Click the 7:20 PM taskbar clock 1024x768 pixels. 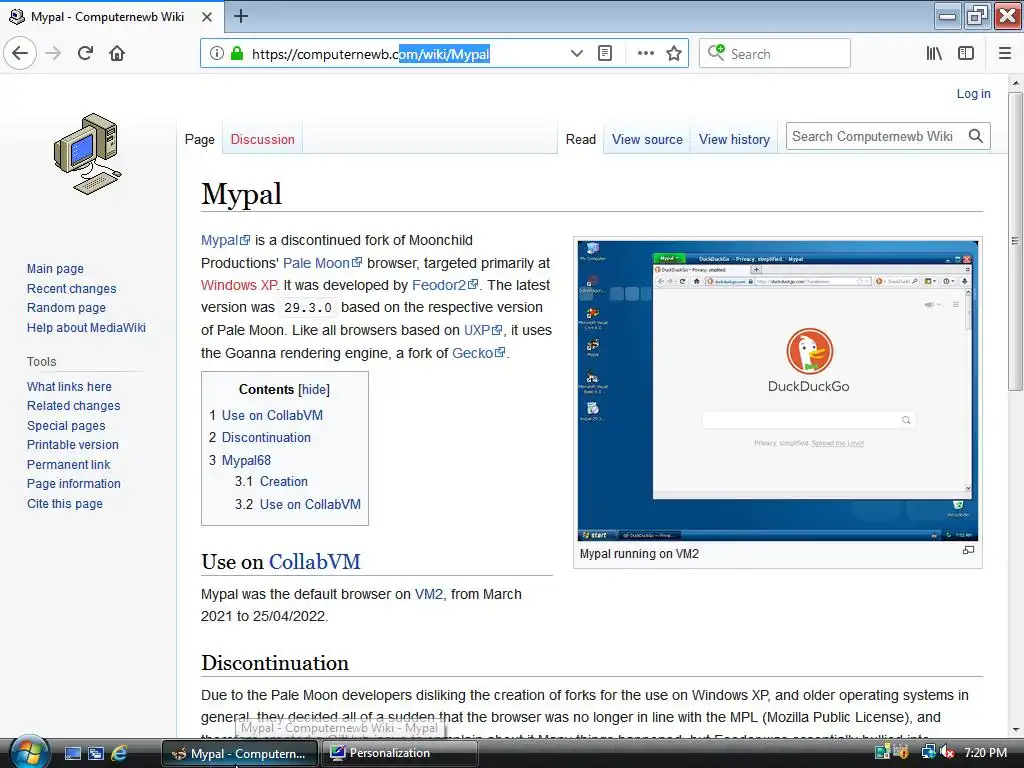point(985,752)
